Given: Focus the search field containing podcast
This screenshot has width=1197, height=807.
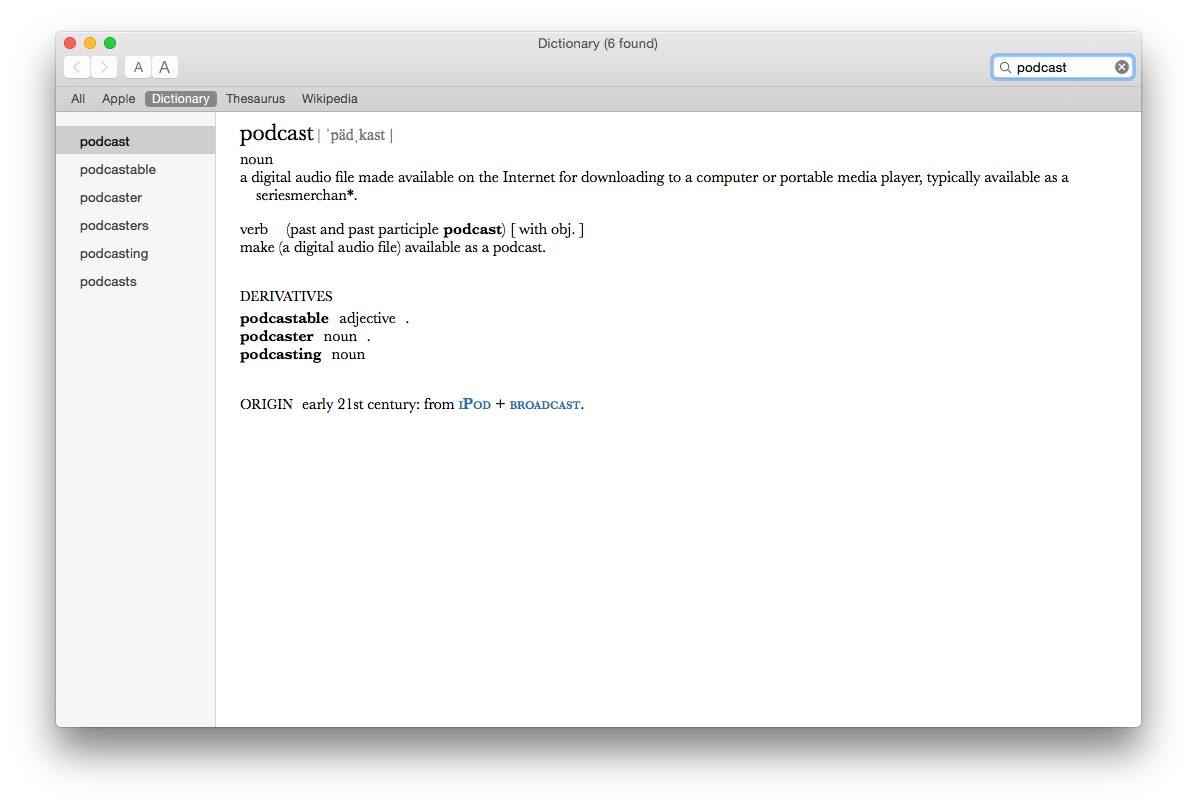Looking at the screenshot, I should 1063,67.
